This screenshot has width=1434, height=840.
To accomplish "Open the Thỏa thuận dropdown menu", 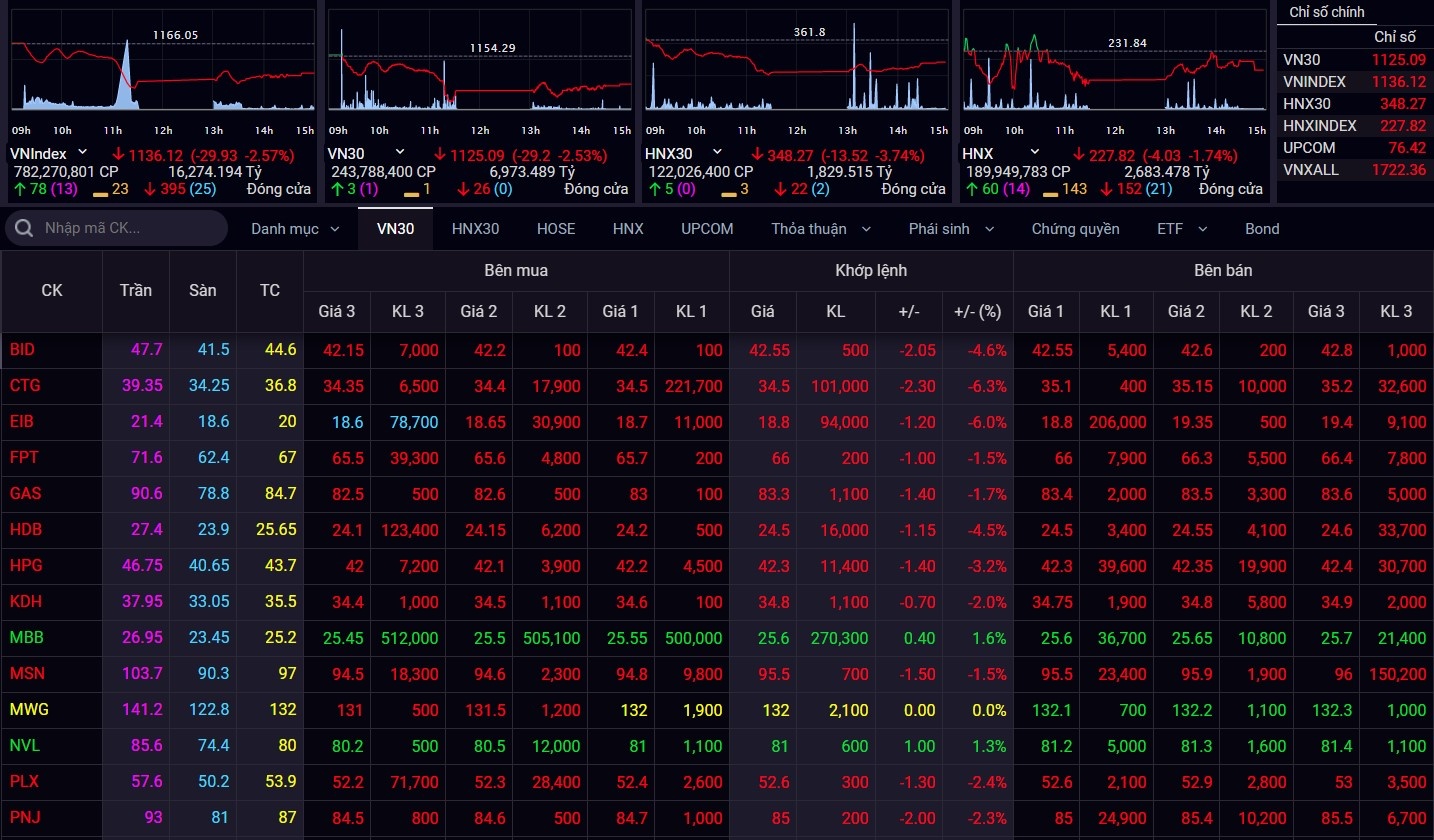I will click(866, 229).
